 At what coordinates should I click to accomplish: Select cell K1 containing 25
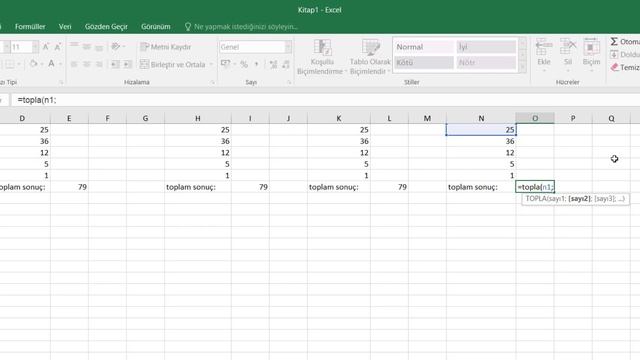tap(338, 130)
